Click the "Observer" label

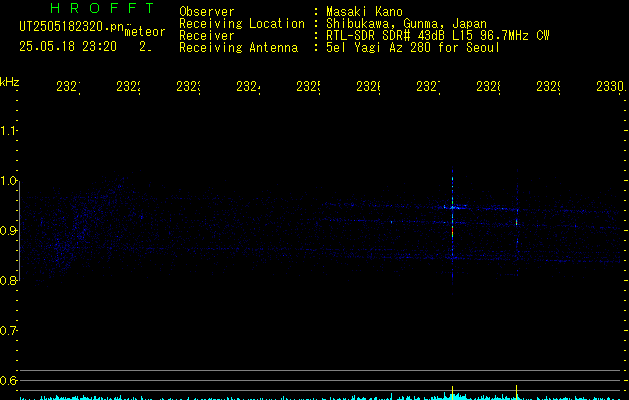point(207,11)
